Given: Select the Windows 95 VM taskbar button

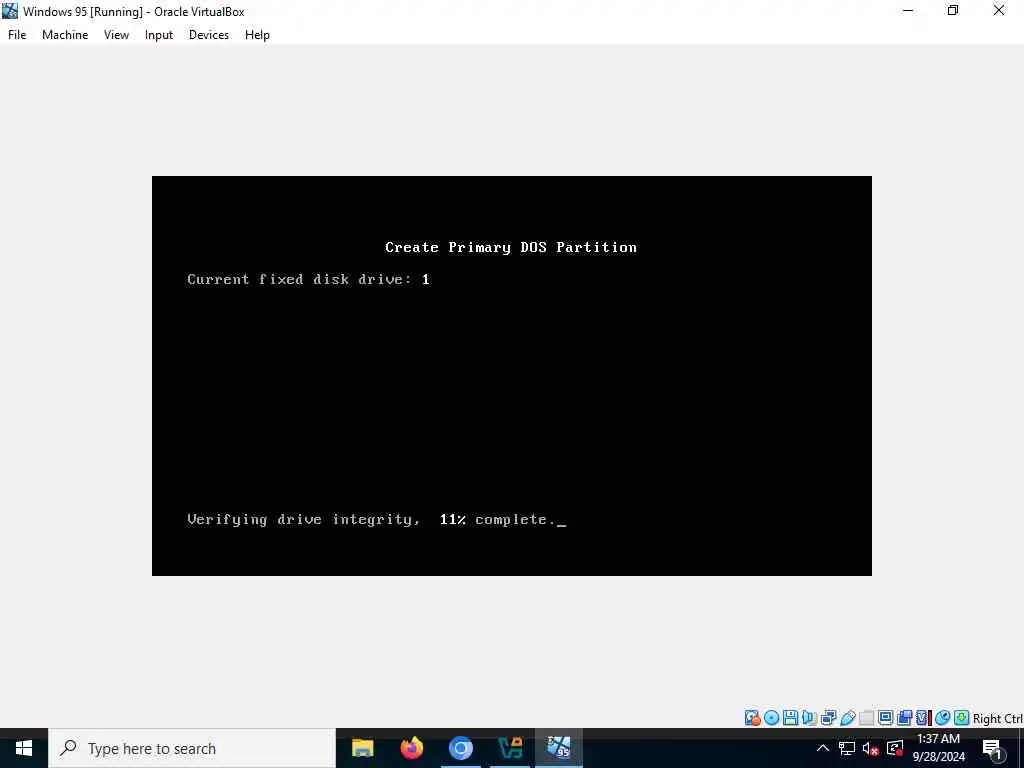Looking at the screenshot, I should pyautogui.click(x=558, y=748).
